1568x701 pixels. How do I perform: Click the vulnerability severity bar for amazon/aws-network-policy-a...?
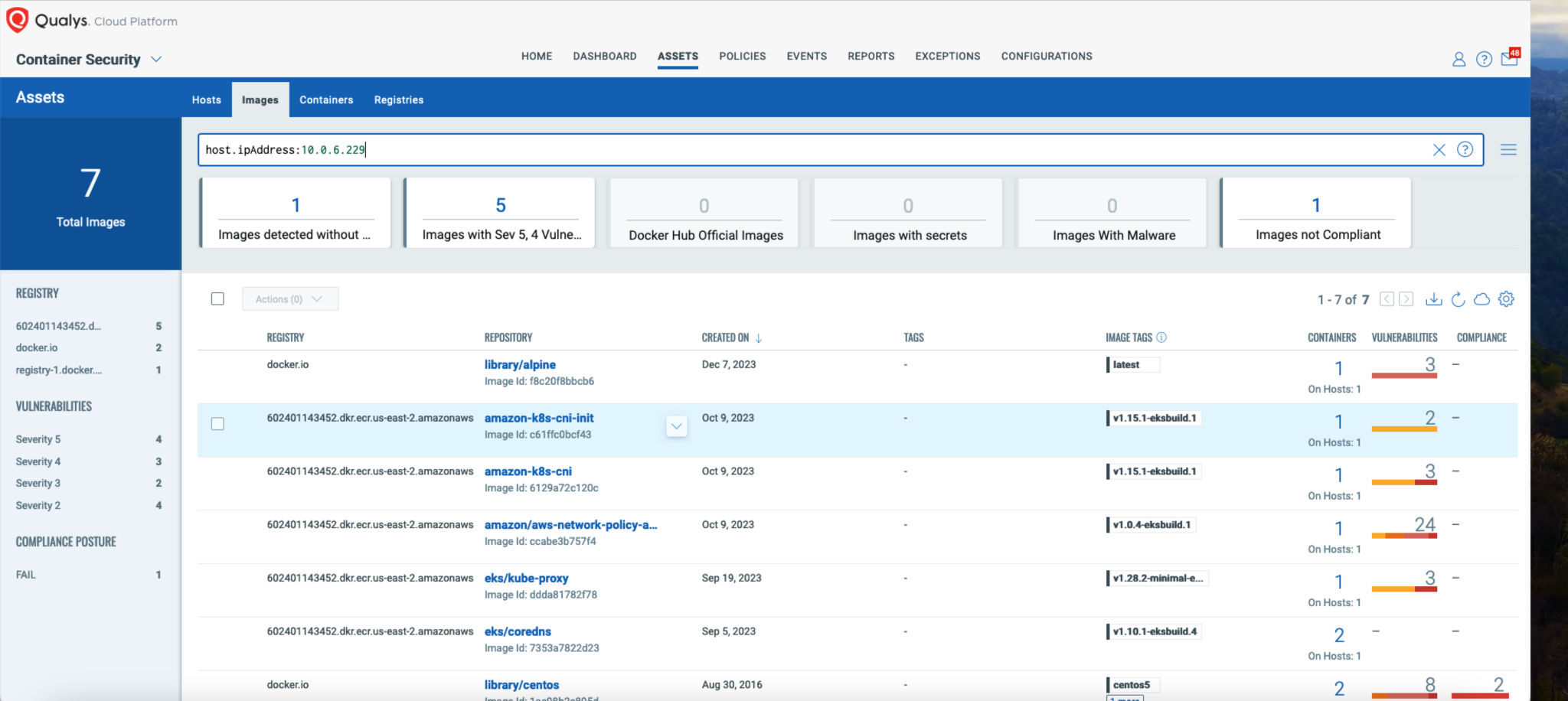pos(1405,536)
